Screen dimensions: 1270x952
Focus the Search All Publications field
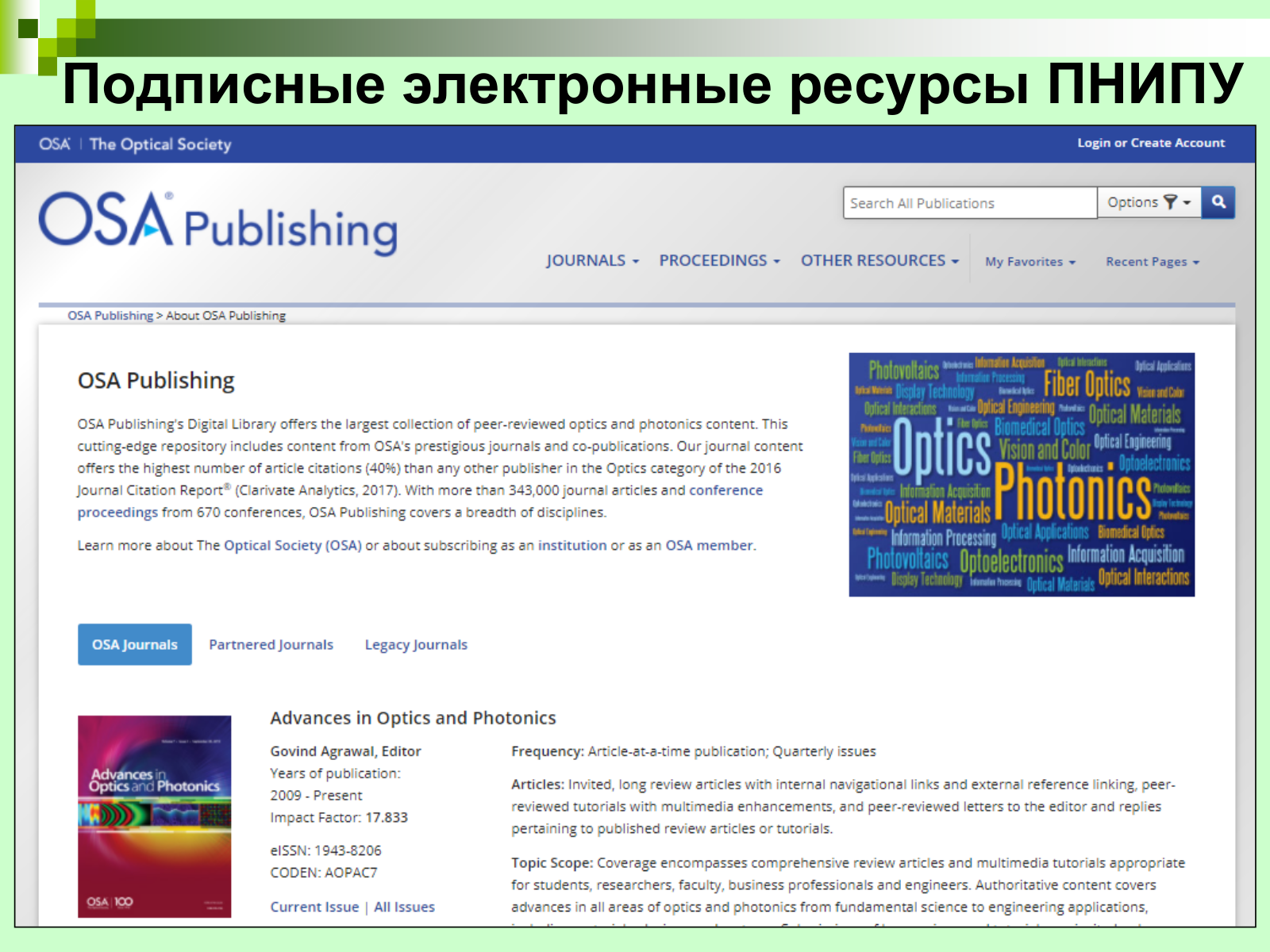pyautogui.click(x=970, y=203)
